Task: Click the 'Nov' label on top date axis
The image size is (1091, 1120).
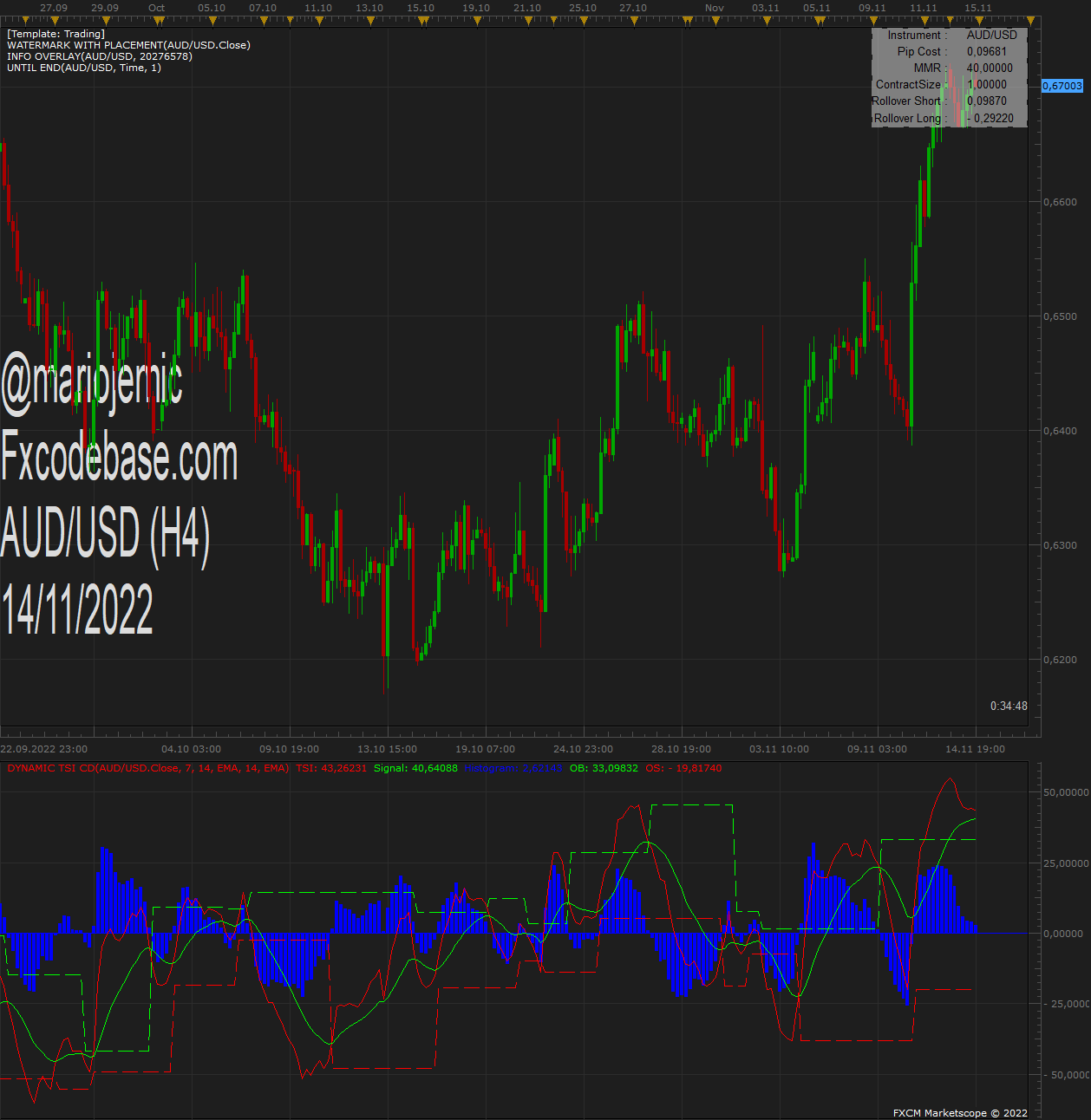Action: click(714, 8)
